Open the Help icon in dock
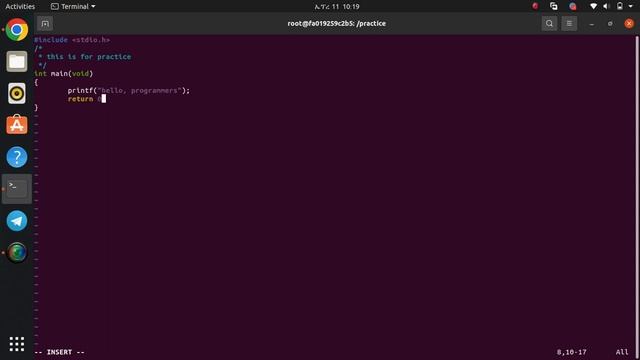This screenshot has width=640, height=360. pos(17,157)
